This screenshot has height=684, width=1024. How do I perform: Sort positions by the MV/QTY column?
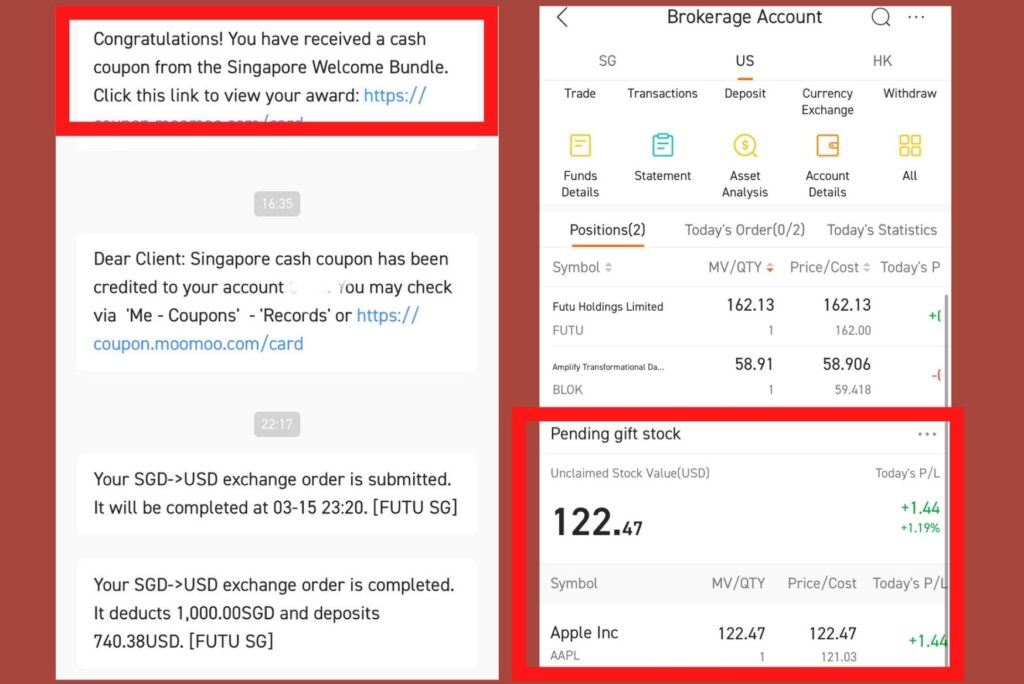[741, 267]
